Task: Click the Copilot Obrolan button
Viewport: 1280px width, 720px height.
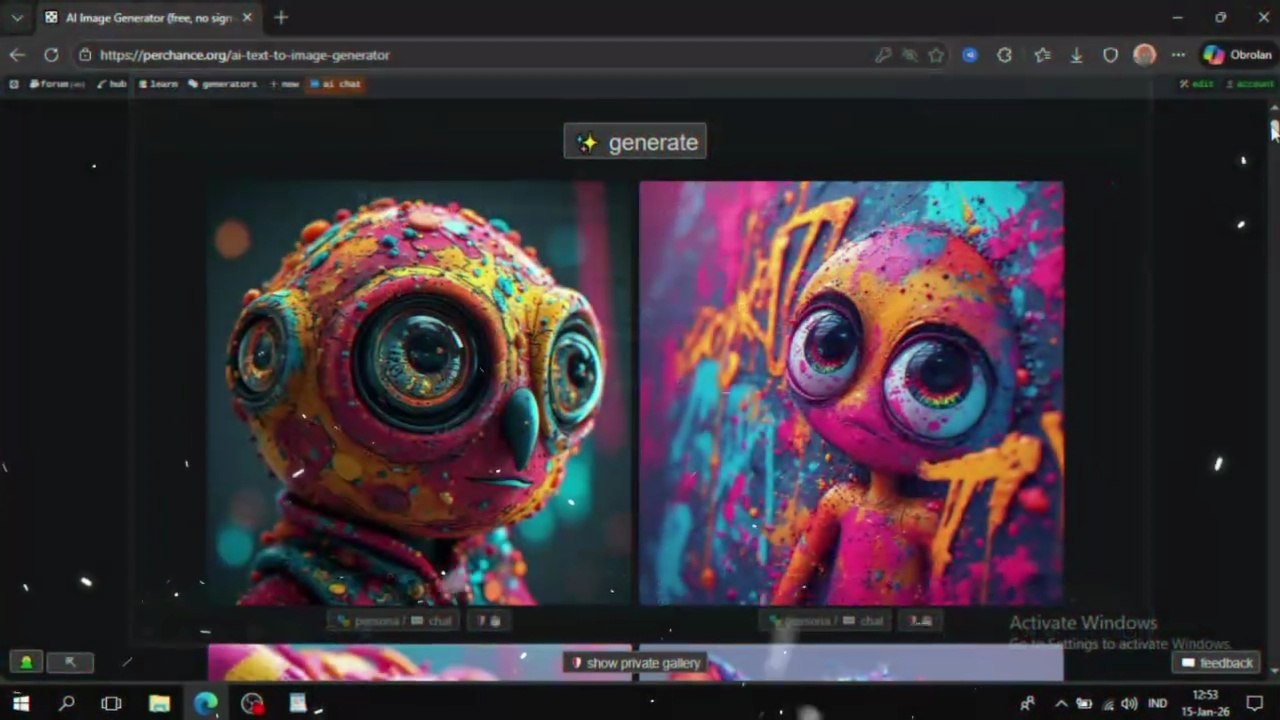Action: click(1238, 55)
